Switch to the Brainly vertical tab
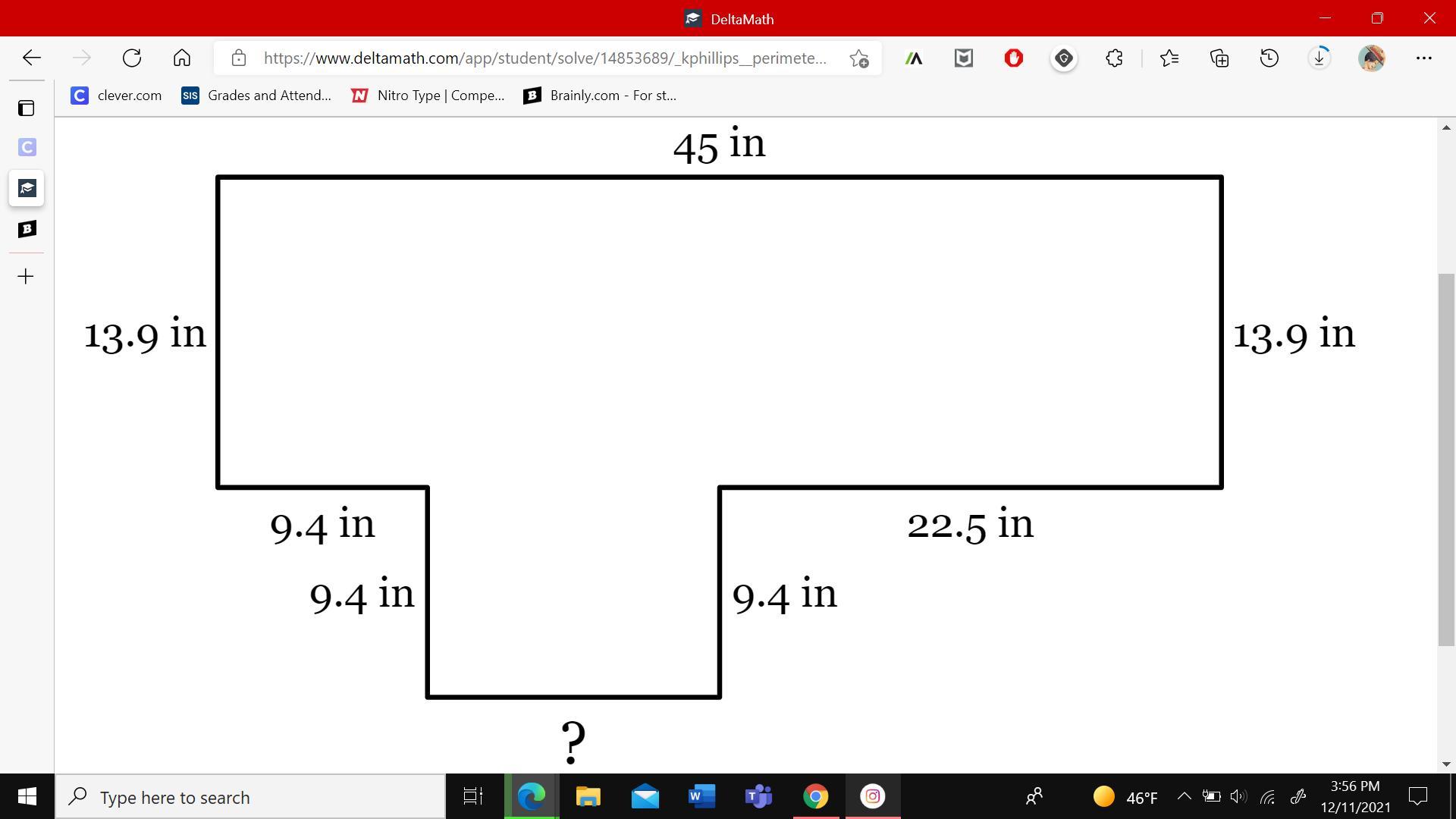The height and width of the screenshot is (819, 1456). [27, 229]
